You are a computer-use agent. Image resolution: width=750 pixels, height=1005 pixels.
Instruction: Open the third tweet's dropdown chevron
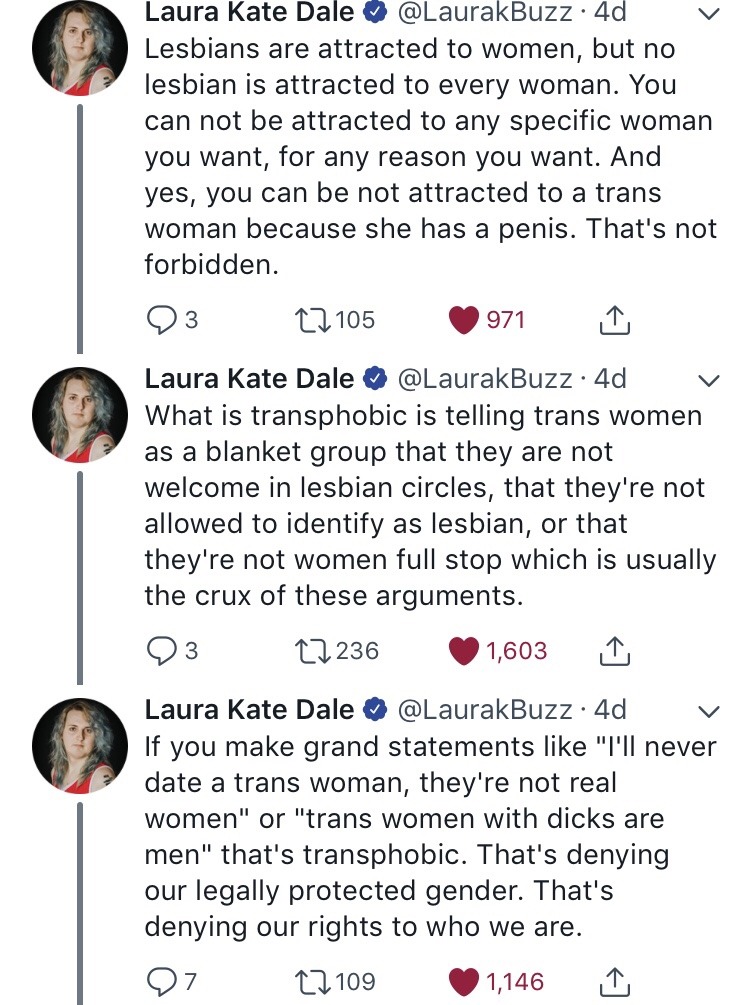coord(708,712)
